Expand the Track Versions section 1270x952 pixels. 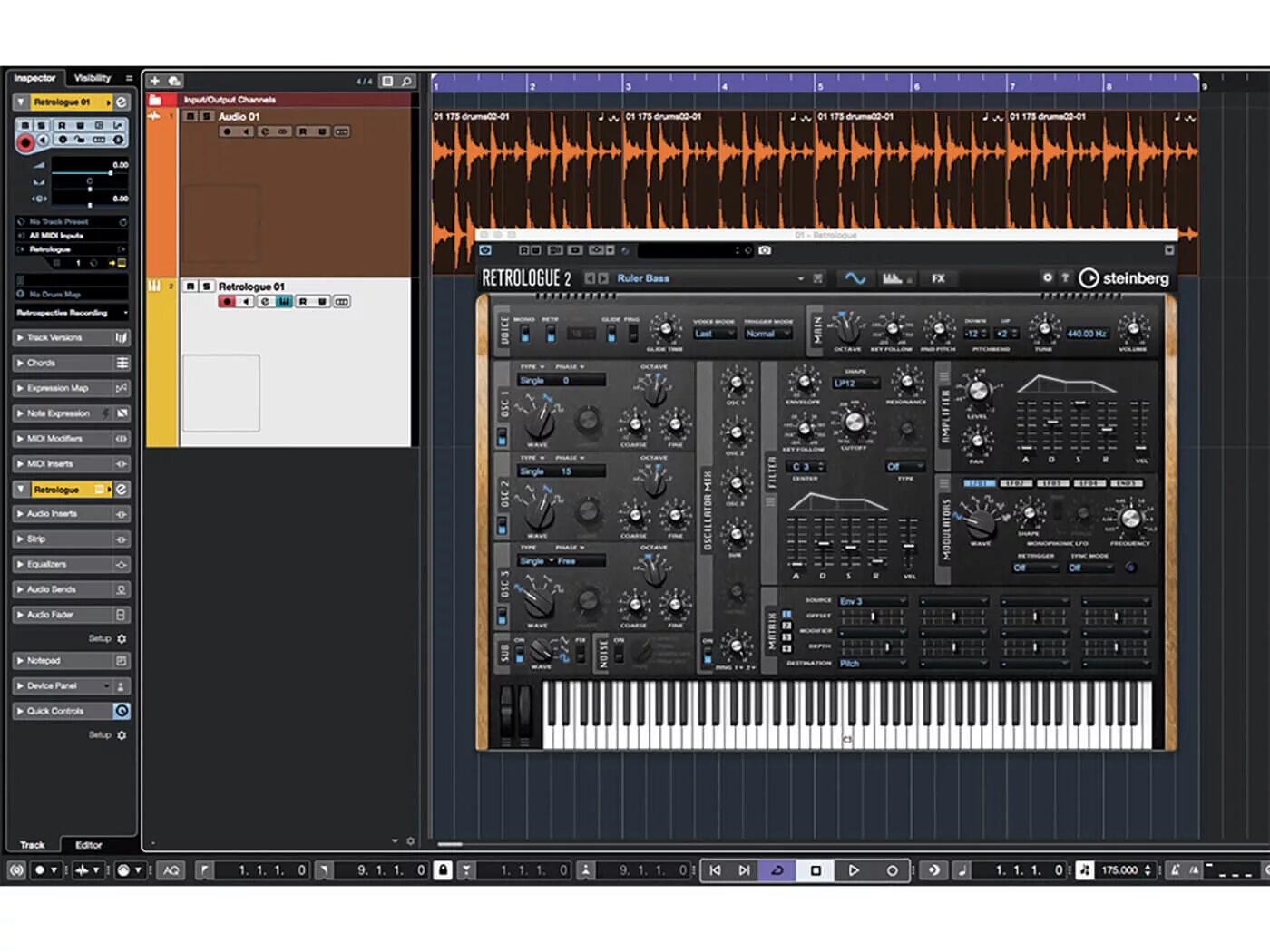71,338
